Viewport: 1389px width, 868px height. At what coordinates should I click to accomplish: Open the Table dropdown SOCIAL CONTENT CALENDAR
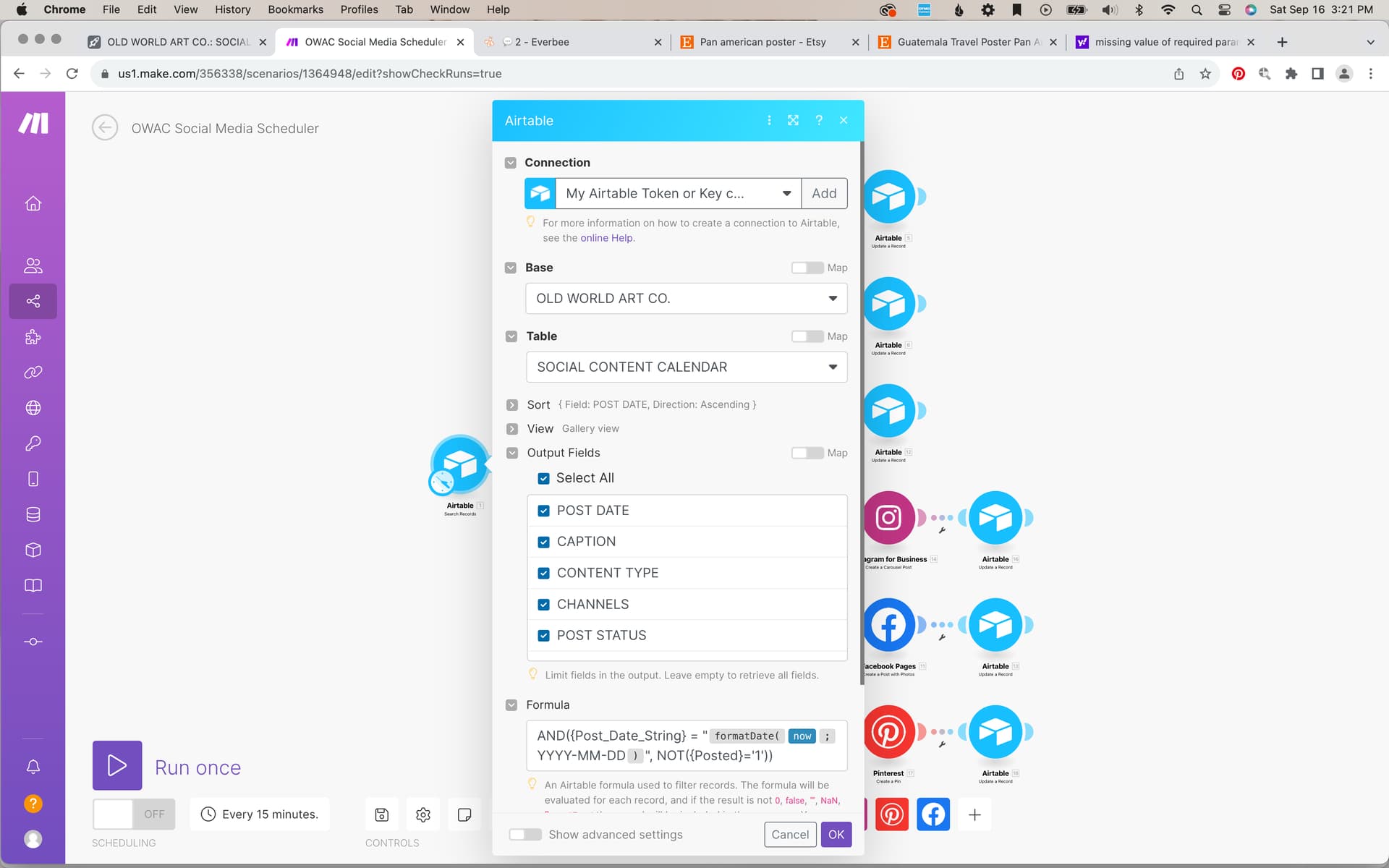686,367
